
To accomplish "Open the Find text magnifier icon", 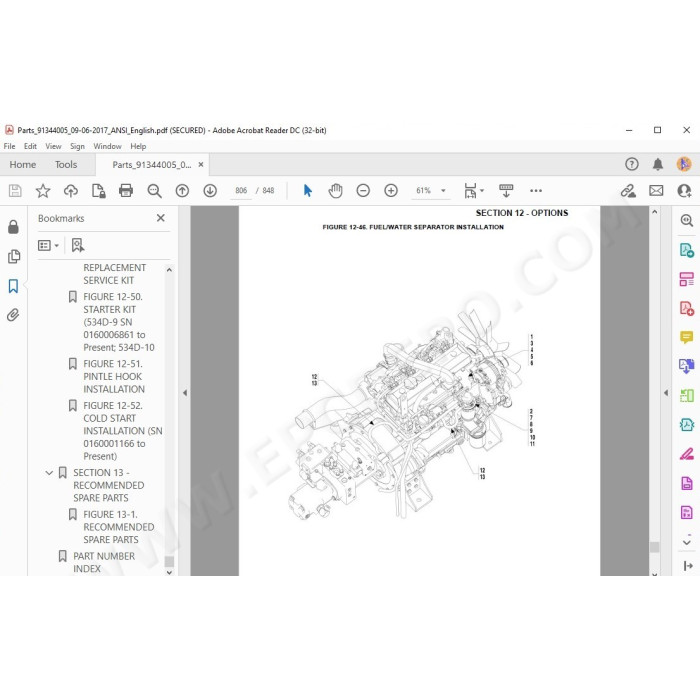I will coord(154,191).
